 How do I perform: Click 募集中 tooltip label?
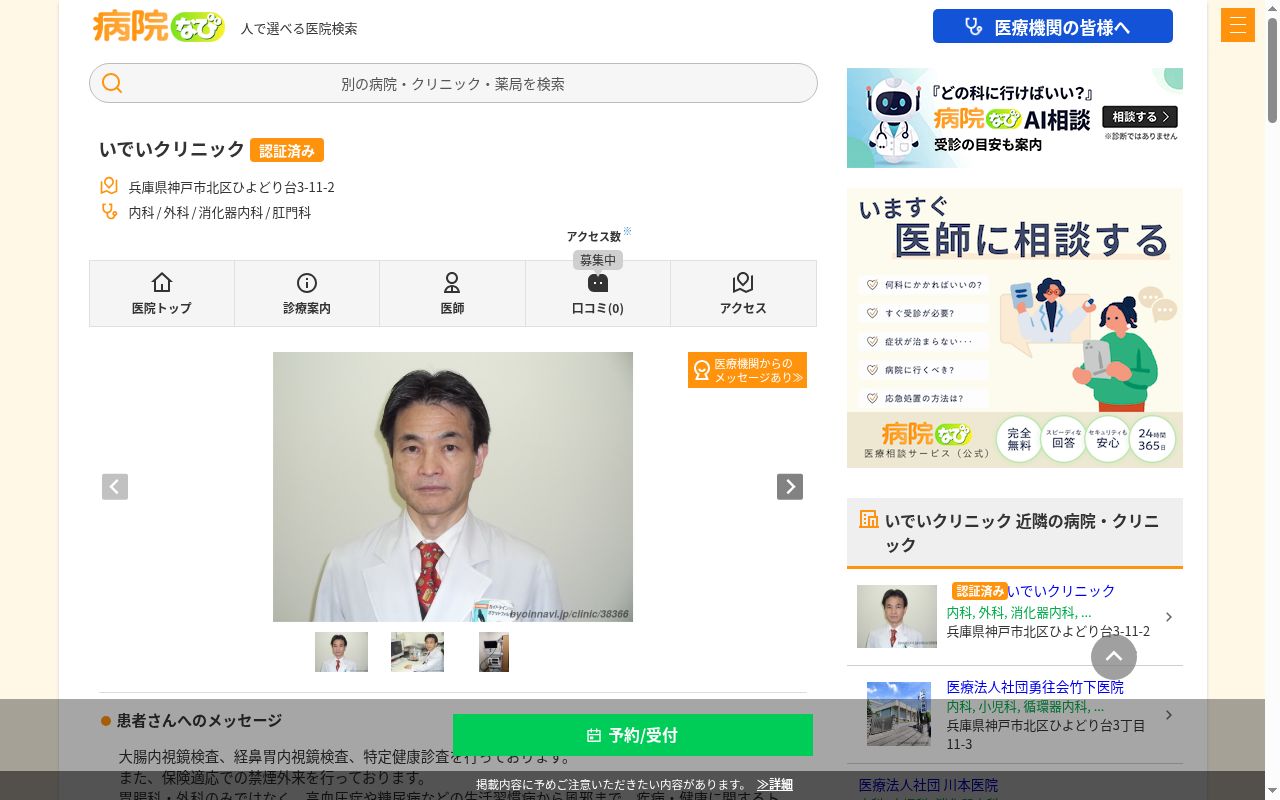[598, 260]
